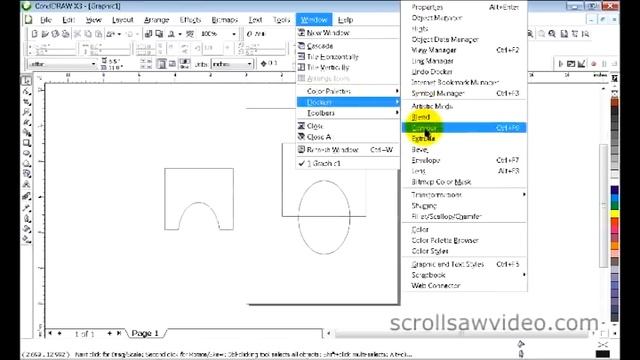Select the Polygon tool in toolbox
Screen dimensions: 640x360
click(x=27, y=164)
